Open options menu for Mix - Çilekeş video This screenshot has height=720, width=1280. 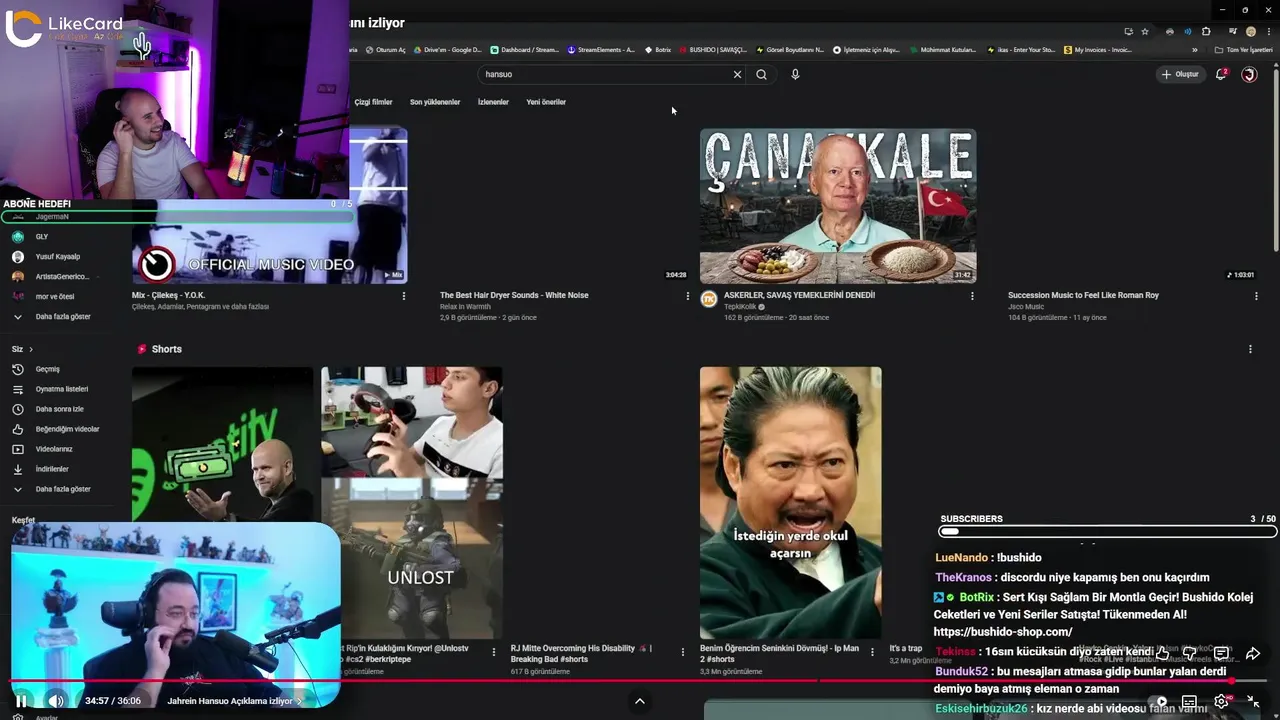click(404, 296)
